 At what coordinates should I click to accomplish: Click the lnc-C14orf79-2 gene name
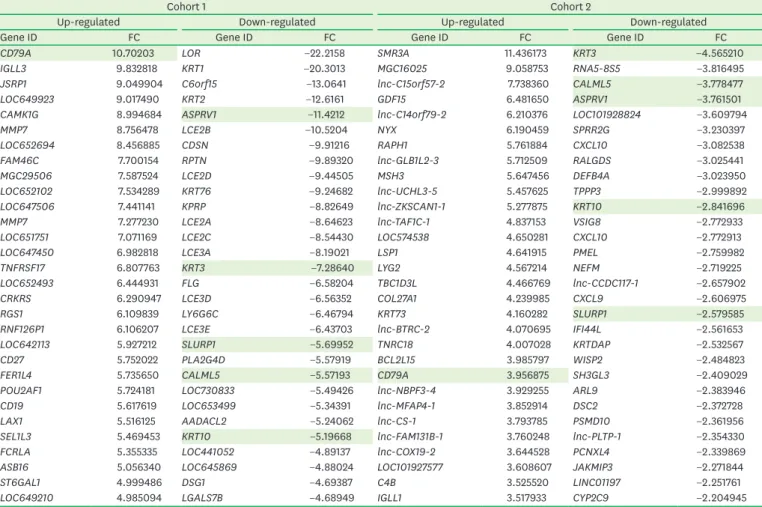pyautogui.click(x=412, y=115)
